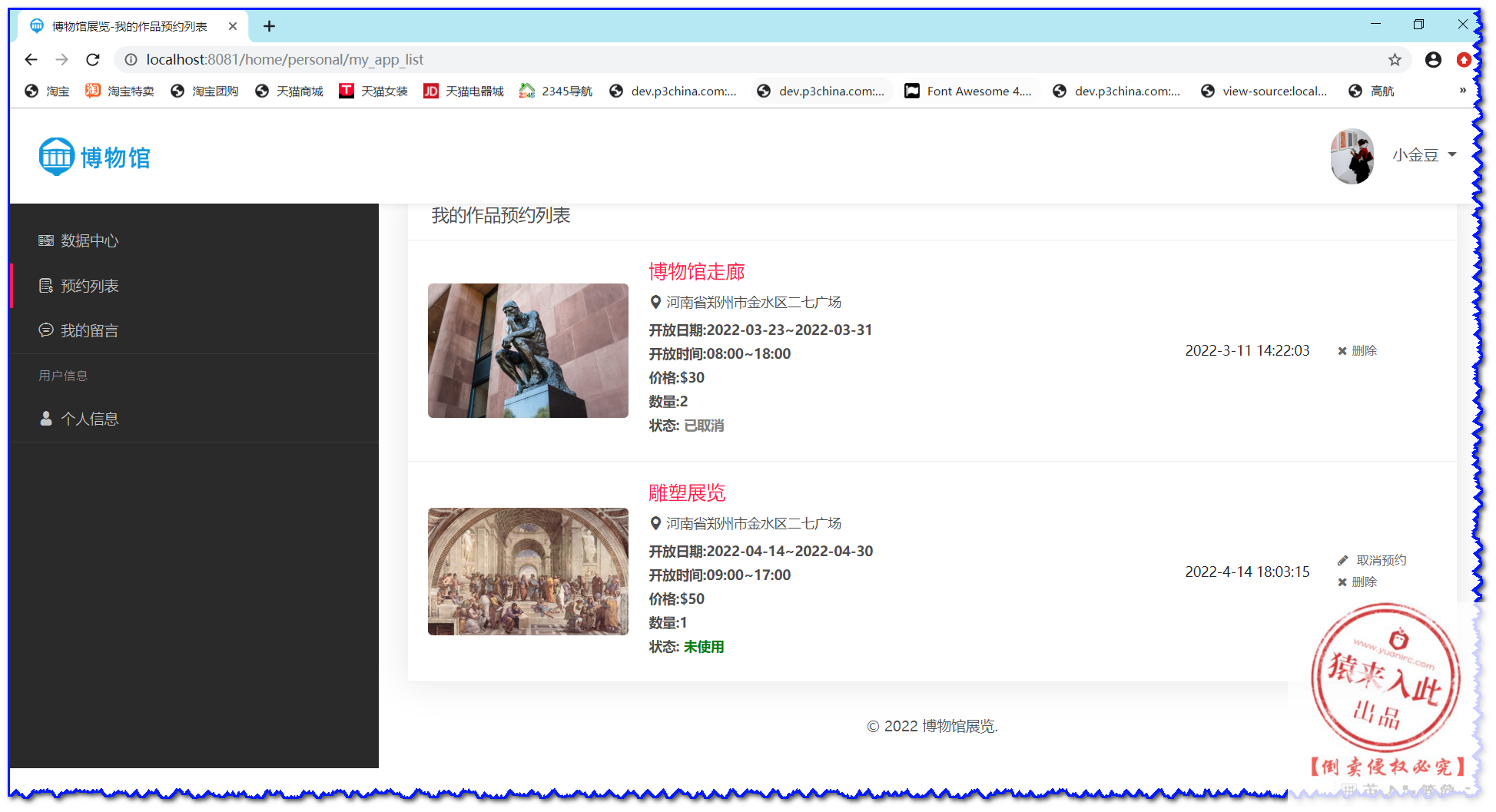Open the 天猫女装 bookmark

click(373, 91)
